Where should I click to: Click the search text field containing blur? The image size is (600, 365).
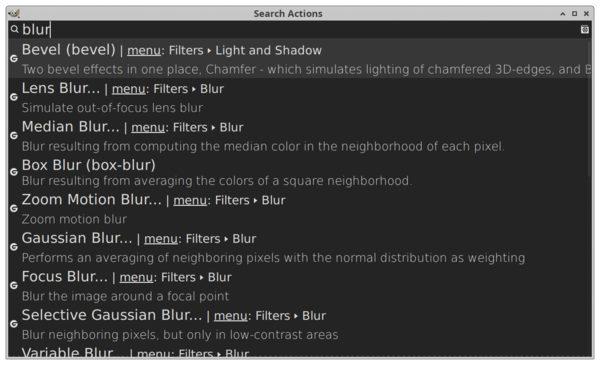pos(300,29)
